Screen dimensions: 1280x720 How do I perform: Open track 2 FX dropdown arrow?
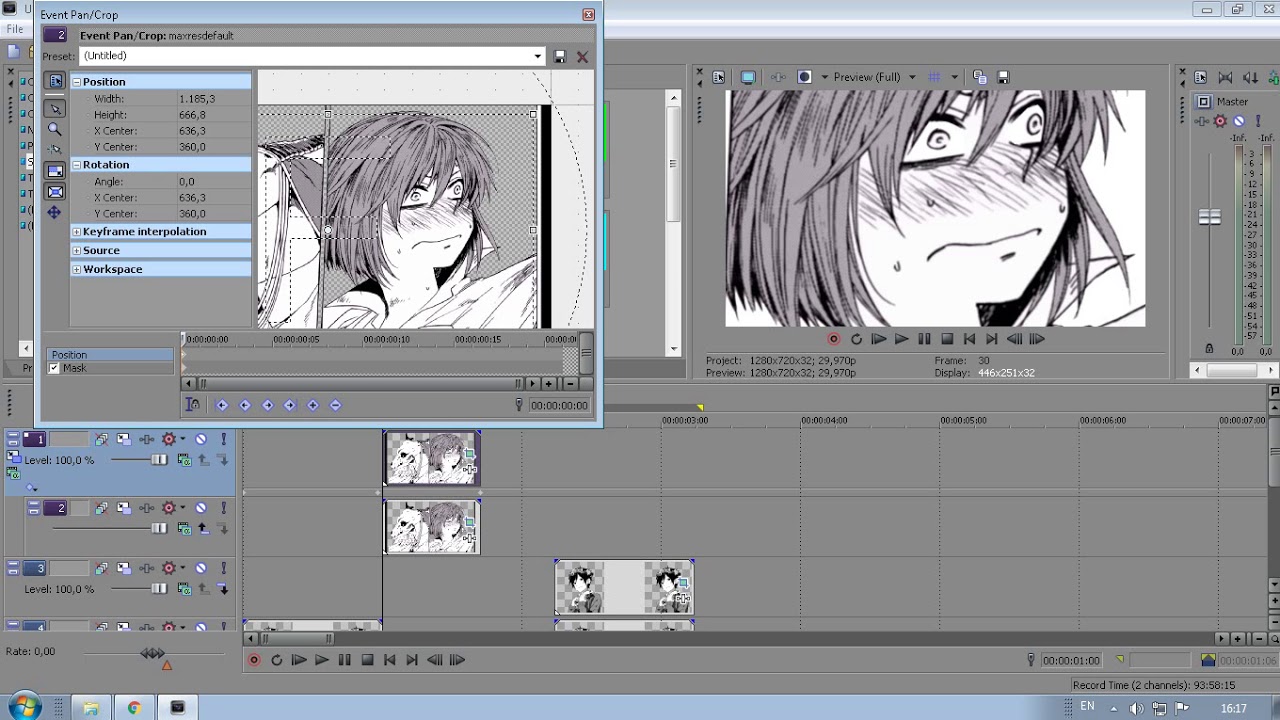coord(182,508)
